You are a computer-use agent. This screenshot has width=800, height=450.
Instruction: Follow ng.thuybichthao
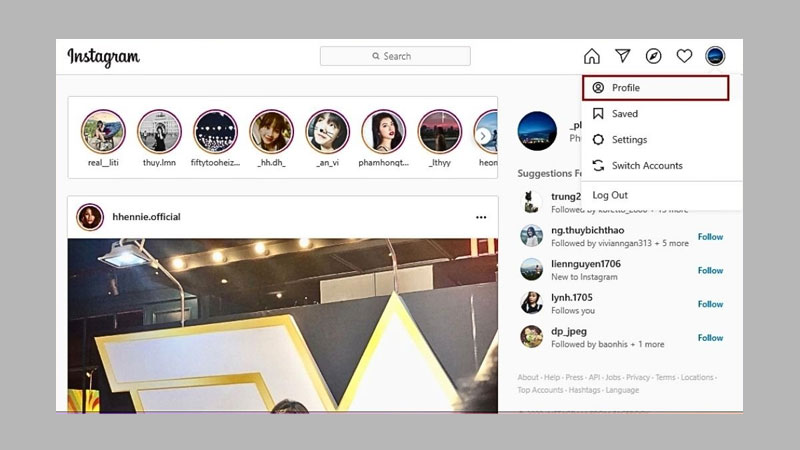tap(710, 237)
